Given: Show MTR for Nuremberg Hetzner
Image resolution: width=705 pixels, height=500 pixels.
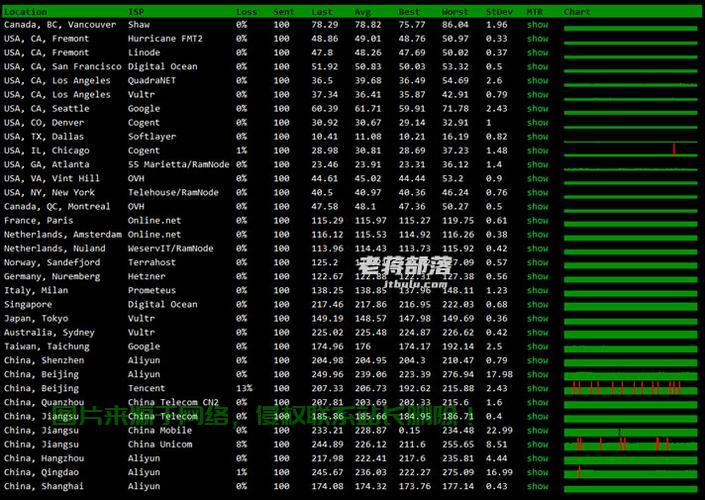Looking at the screenshot, I should (537, 276).
